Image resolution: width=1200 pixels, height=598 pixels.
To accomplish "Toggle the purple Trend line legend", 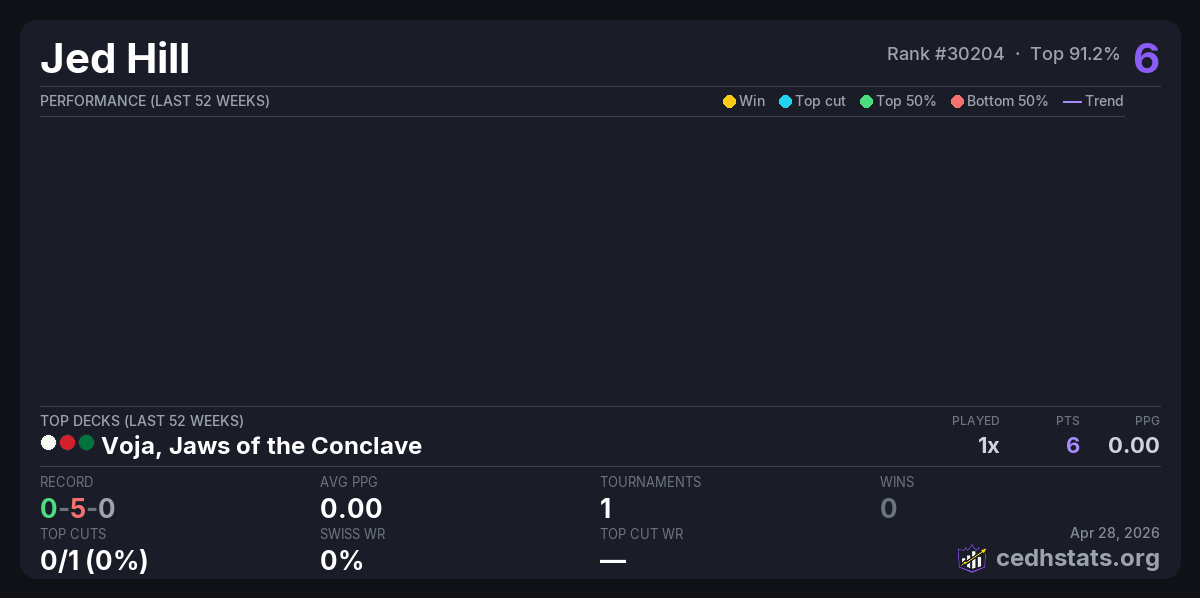I will coord(1072,101).
